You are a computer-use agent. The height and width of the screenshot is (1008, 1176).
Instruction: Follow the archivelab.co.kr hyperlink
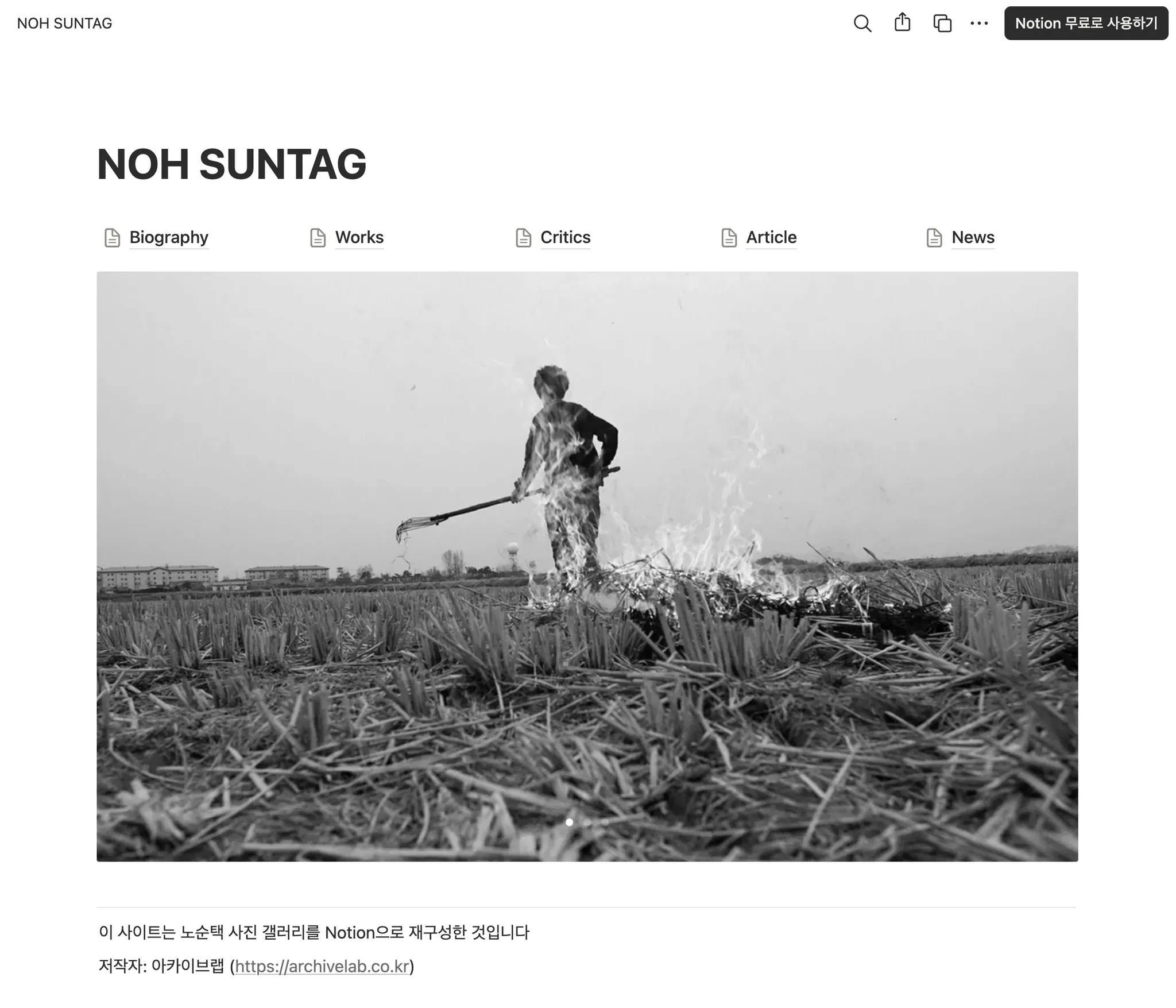[322, 967]
